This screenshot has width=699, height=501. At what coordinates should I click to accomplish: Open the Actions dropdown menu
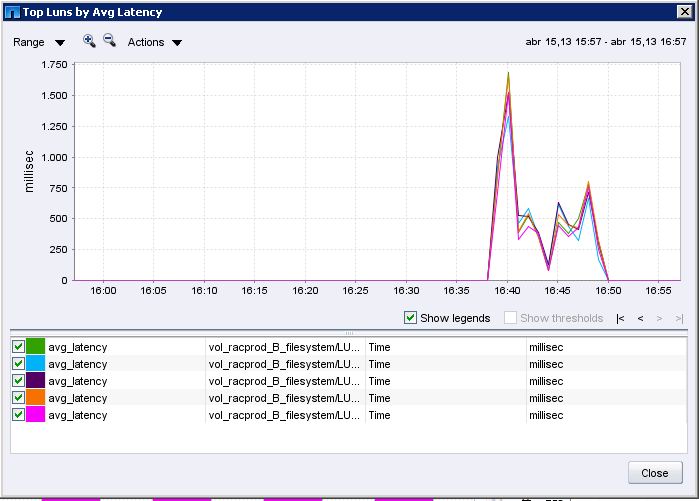point(155,43)
